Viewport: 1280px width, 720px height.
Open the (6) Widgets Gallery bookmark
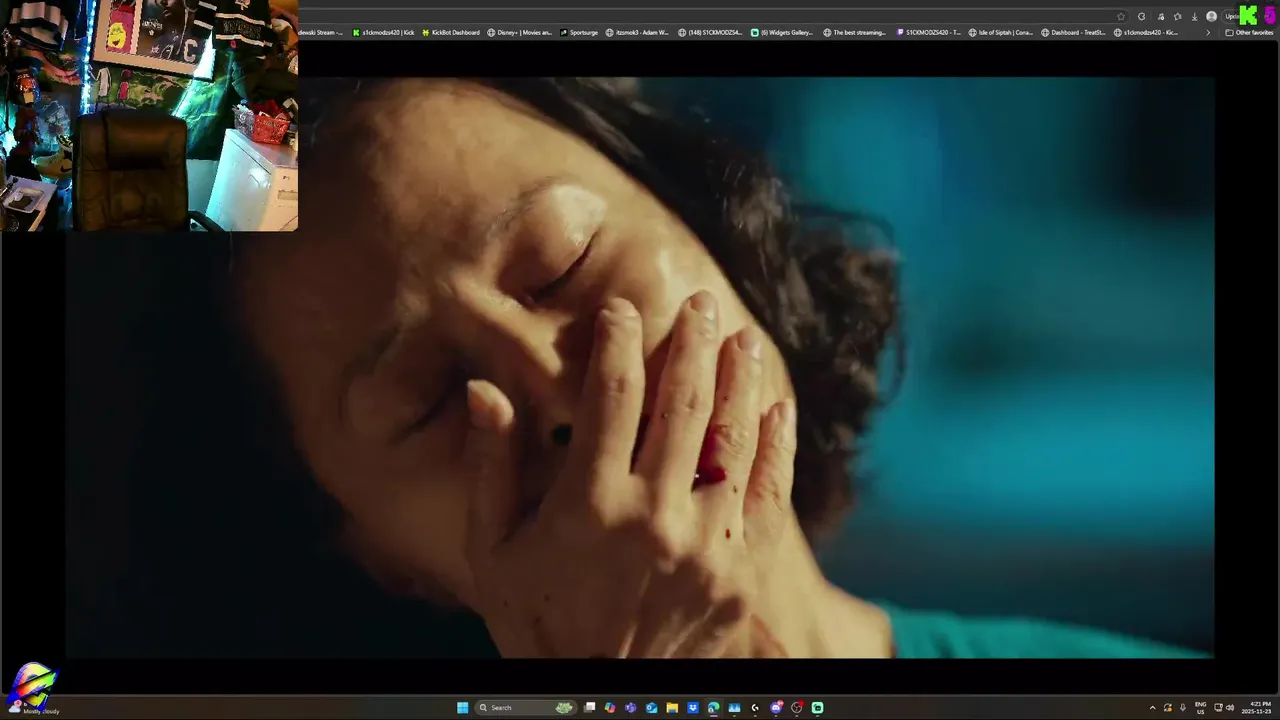pos(782,32)
